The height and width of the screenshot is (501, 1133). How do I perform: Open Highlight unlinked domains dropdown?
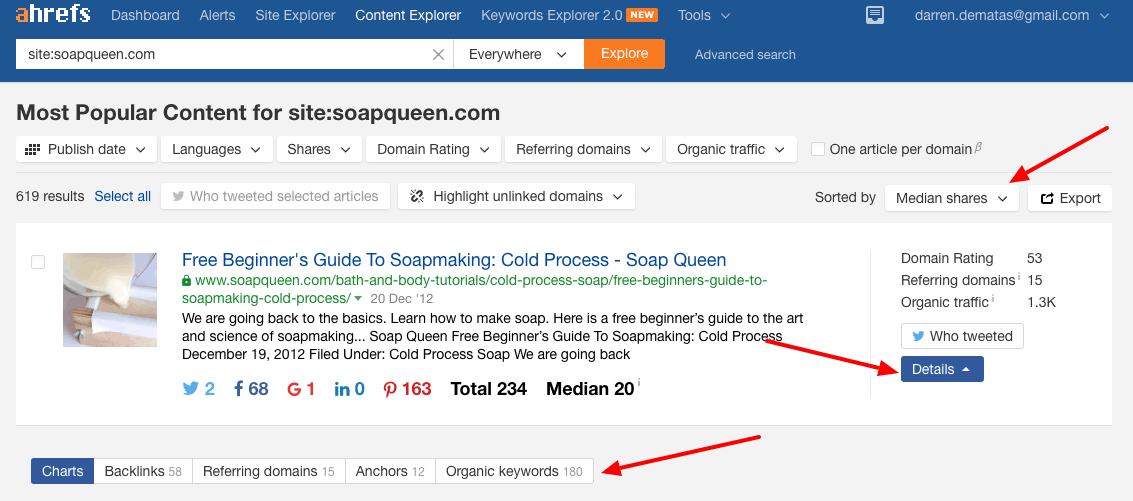(516, 197)
